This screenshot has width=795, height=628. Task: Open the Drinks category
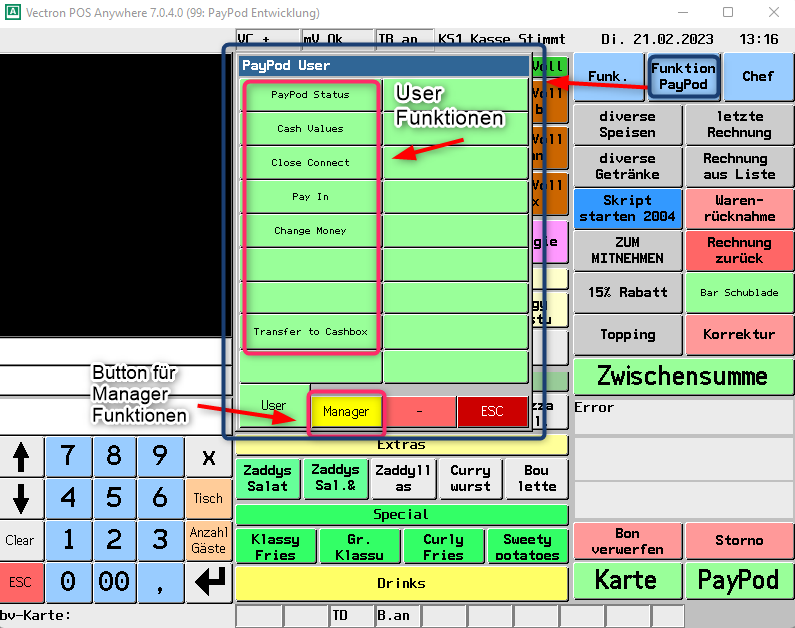(402, 583)
